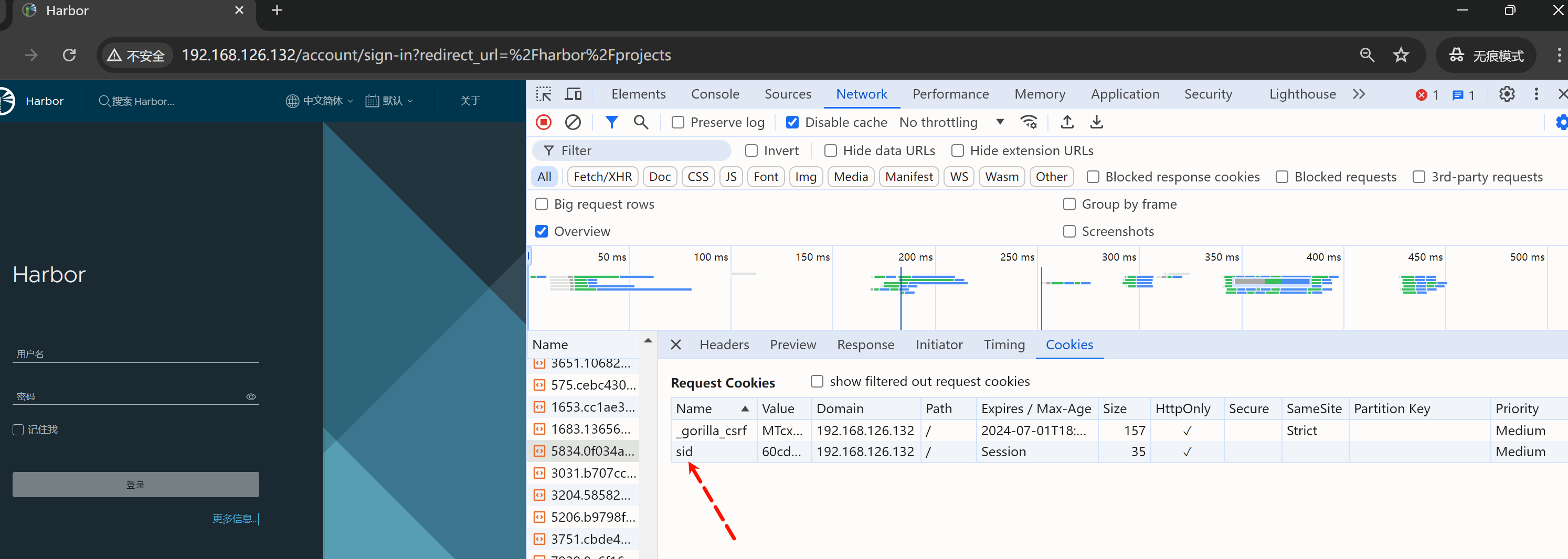Toggle the network filter funnel icon

(x=611, y=122)
